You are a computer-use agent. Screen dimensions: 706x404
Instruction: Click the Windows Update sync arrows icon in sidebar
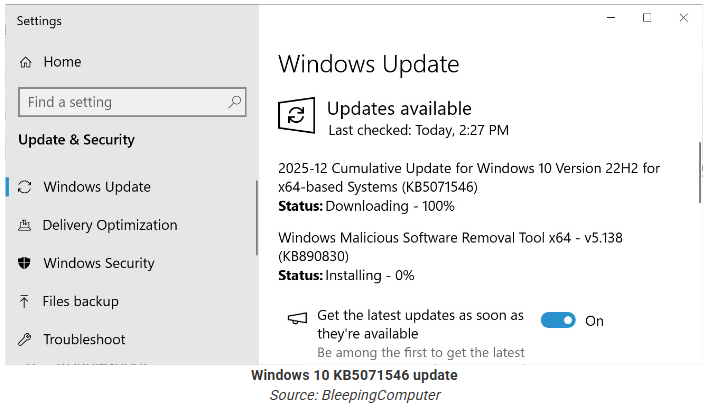pos(25,187)
